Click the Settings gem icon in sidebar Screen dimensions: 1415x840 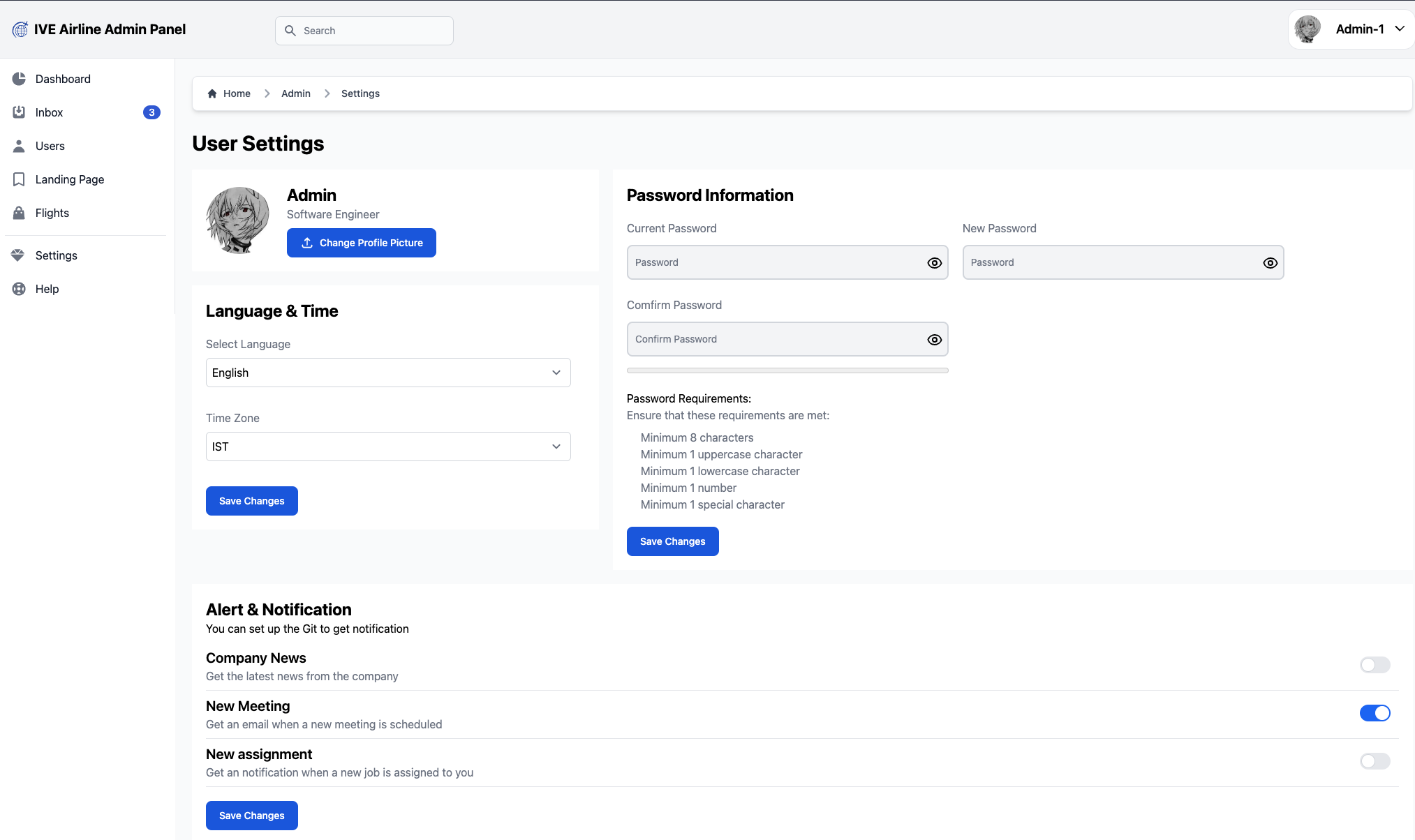click(x=18, y=255)
